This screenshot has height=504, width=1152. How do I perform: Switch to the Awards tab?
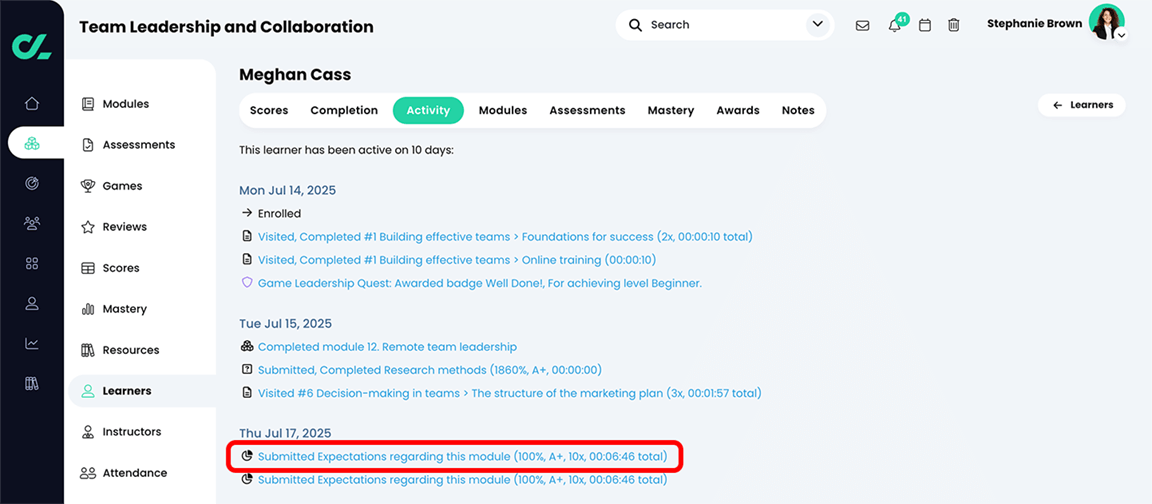[738, 110]
